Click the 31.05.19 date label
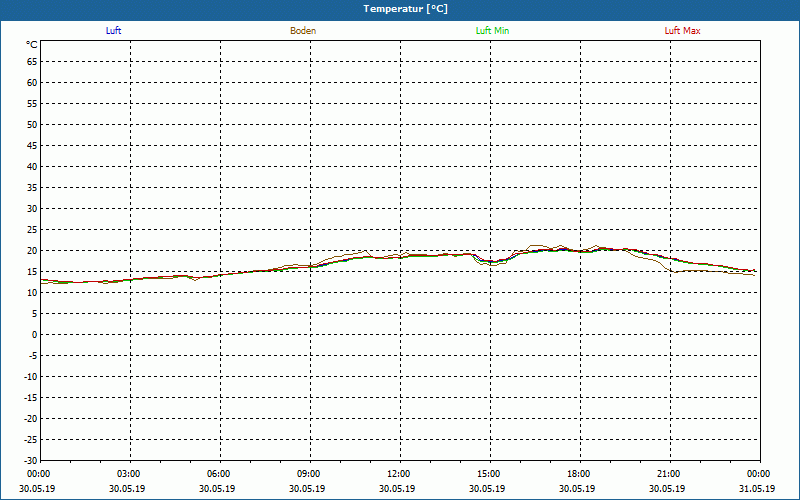Image resolution: width=800 pixels, height=500 pixels. pyautogui.click(x=757, y=489)
